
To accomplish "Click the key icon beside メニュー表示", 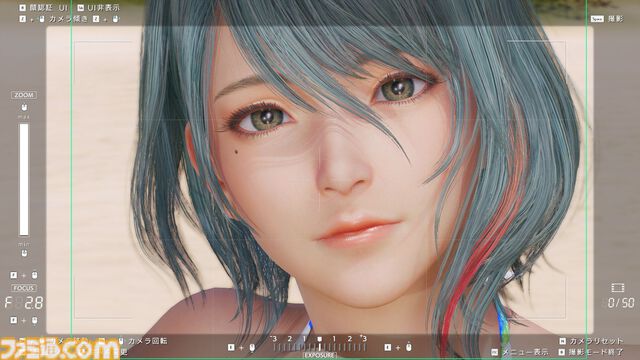I will (495, 352).
